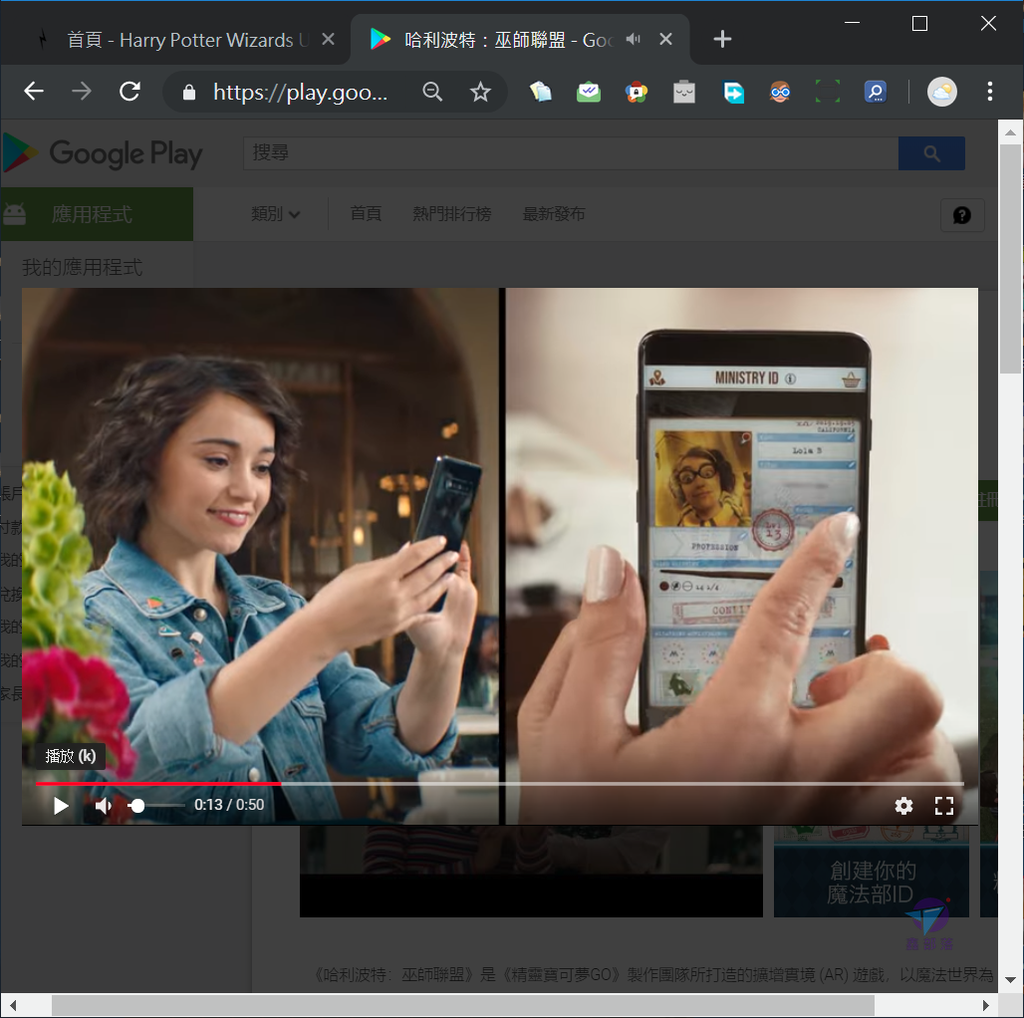
Task: Click the blue search button
Action: point(931,153)
